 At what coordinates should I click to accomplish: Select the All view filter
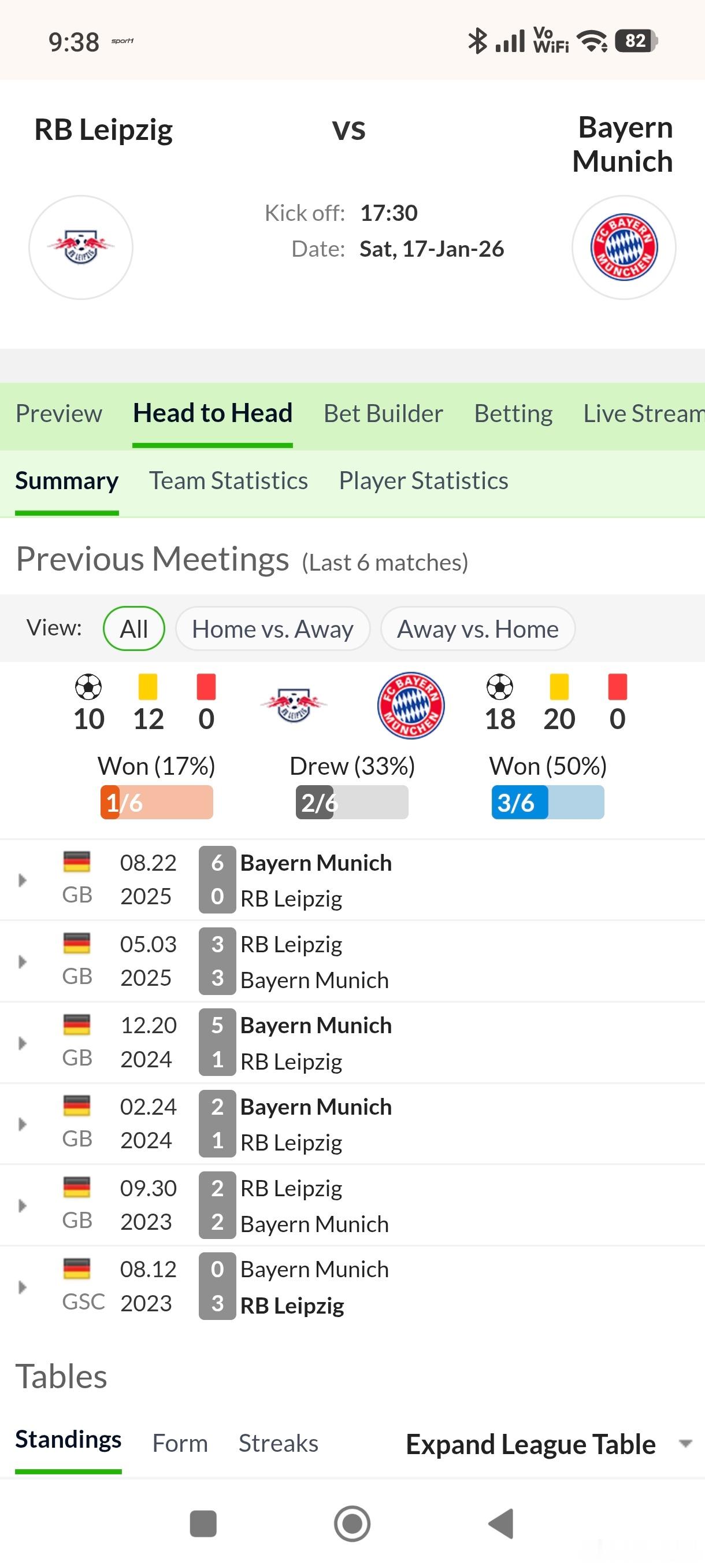tap(134, 629)
